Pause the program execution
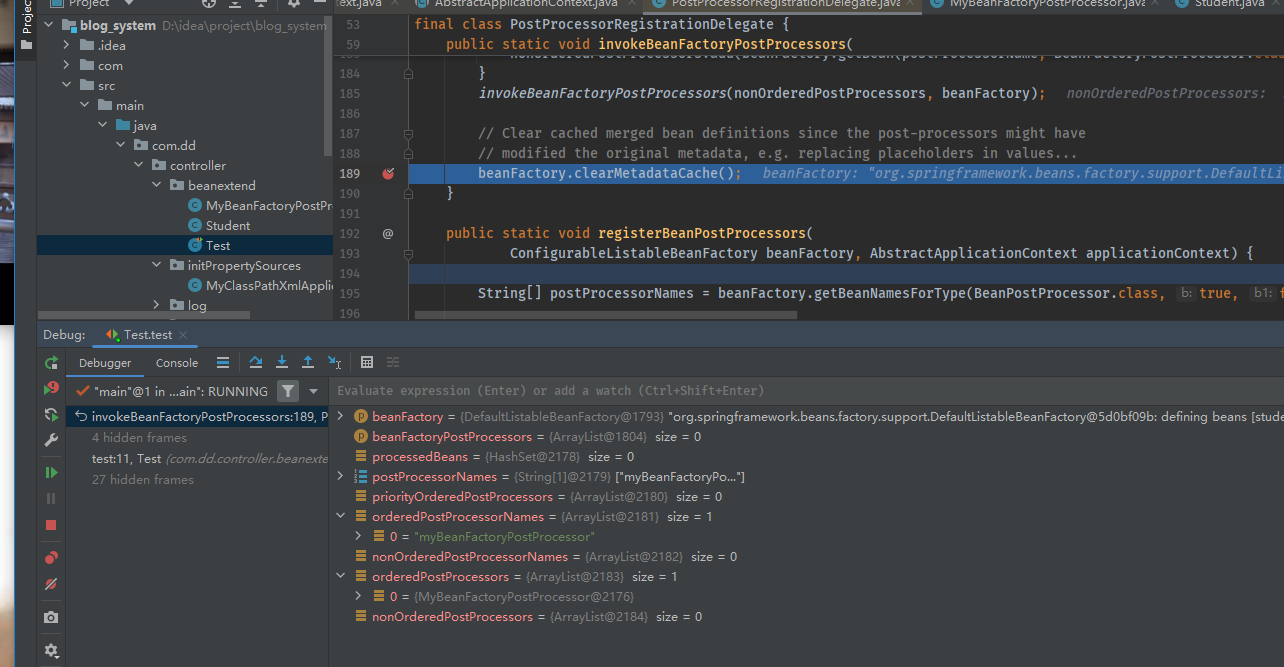This screenshot has height=667, width=1284. pos(51,498)
